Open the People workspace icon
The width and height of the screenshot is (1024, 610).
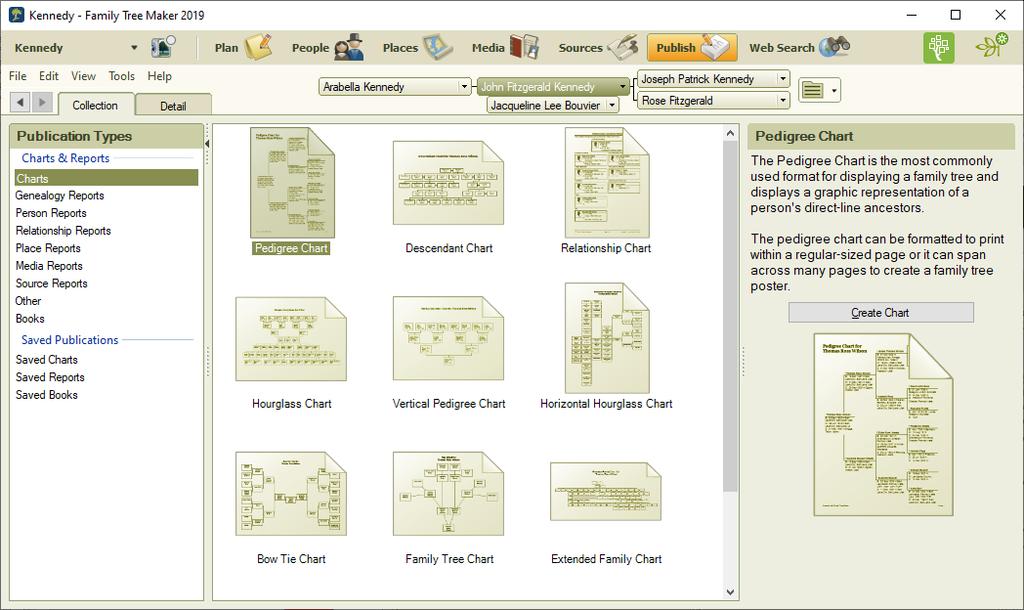(349, 47)
